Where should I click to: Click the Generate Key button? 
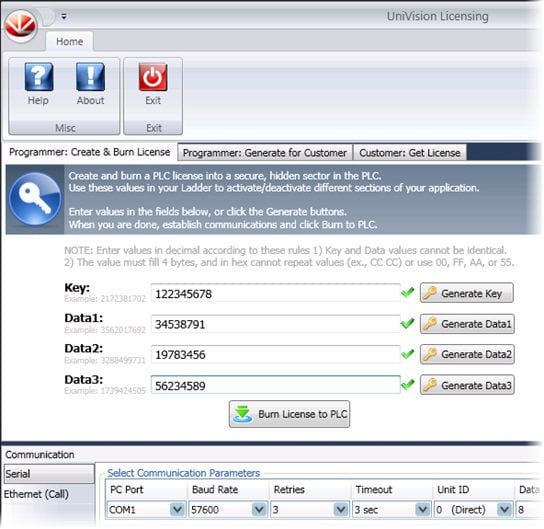pyautogui.click(x=467, y=293)
